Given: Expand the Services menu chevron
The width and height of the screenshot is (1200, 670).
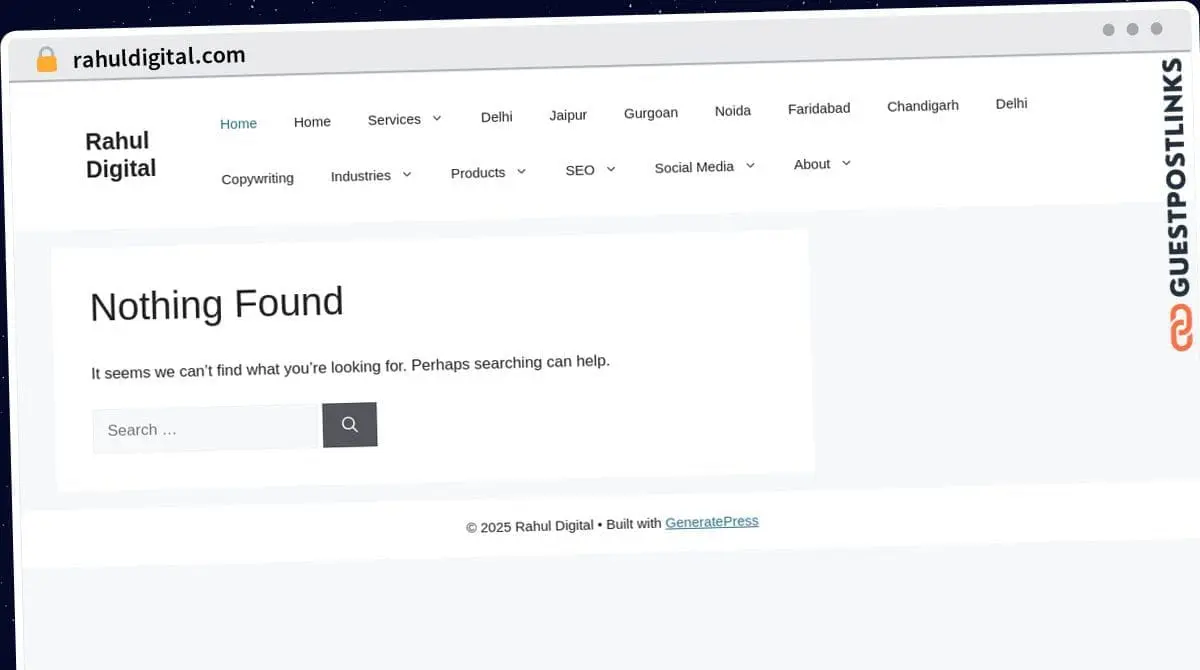Looking at the screenshot, I should [x=437, y=118].
